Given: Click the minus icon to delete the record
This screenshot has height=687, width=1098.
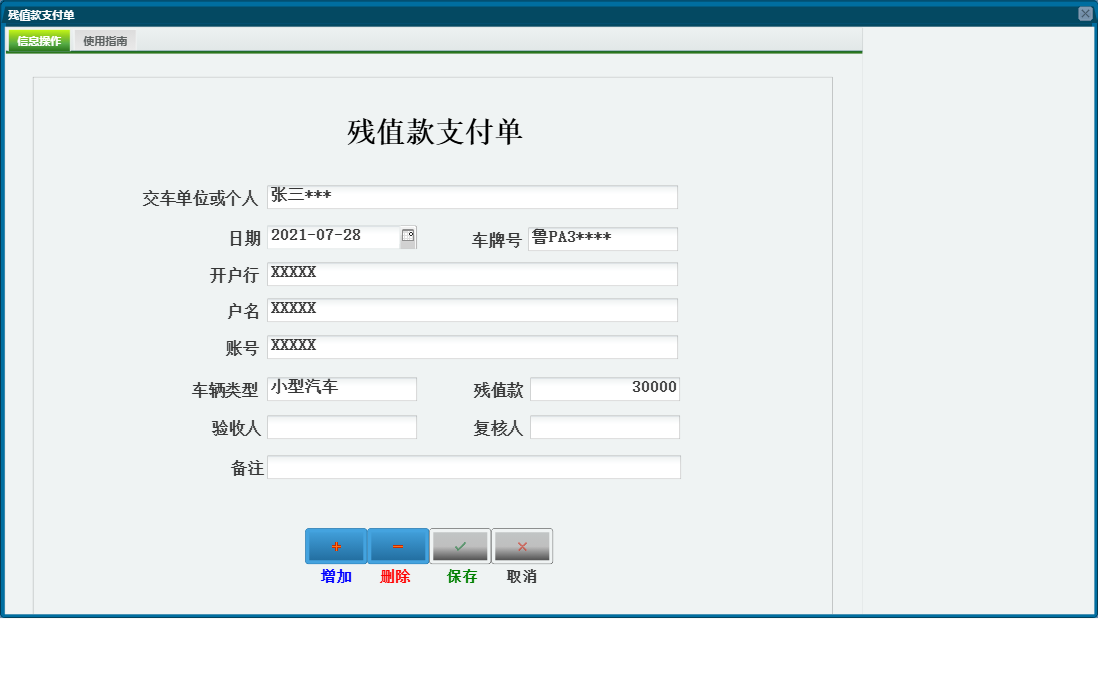Looking at the screenshot, I should (397, 546).
